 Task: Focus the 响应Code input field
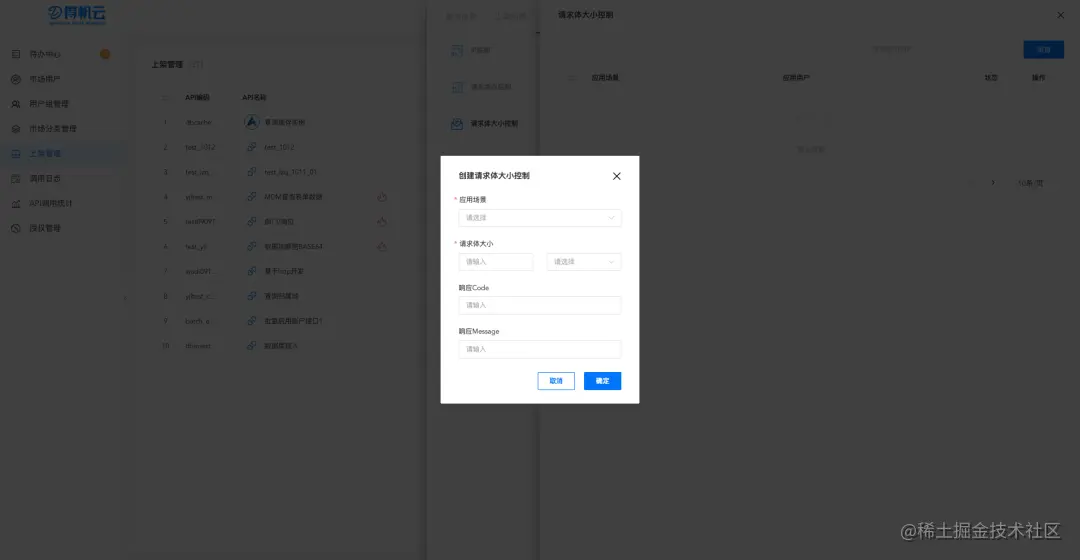coord(539,305)
